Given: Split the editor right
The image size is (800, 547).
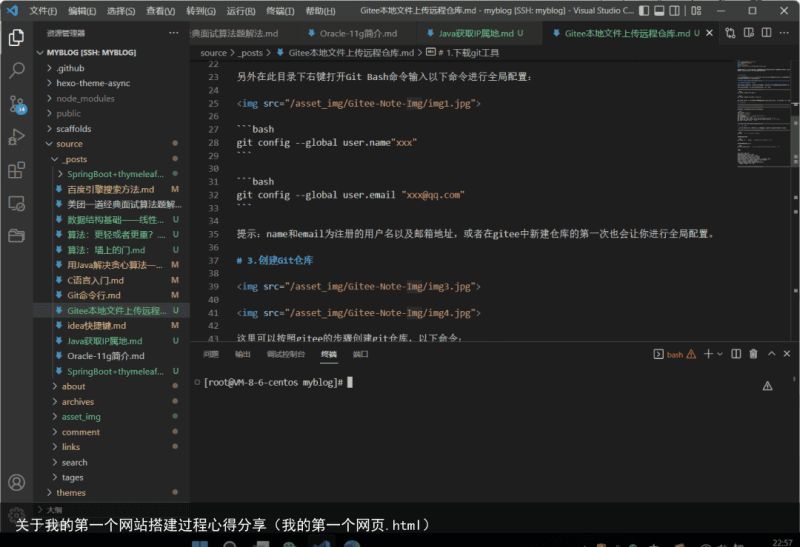Looking at the screenshot, I should [x=766, y=33].
